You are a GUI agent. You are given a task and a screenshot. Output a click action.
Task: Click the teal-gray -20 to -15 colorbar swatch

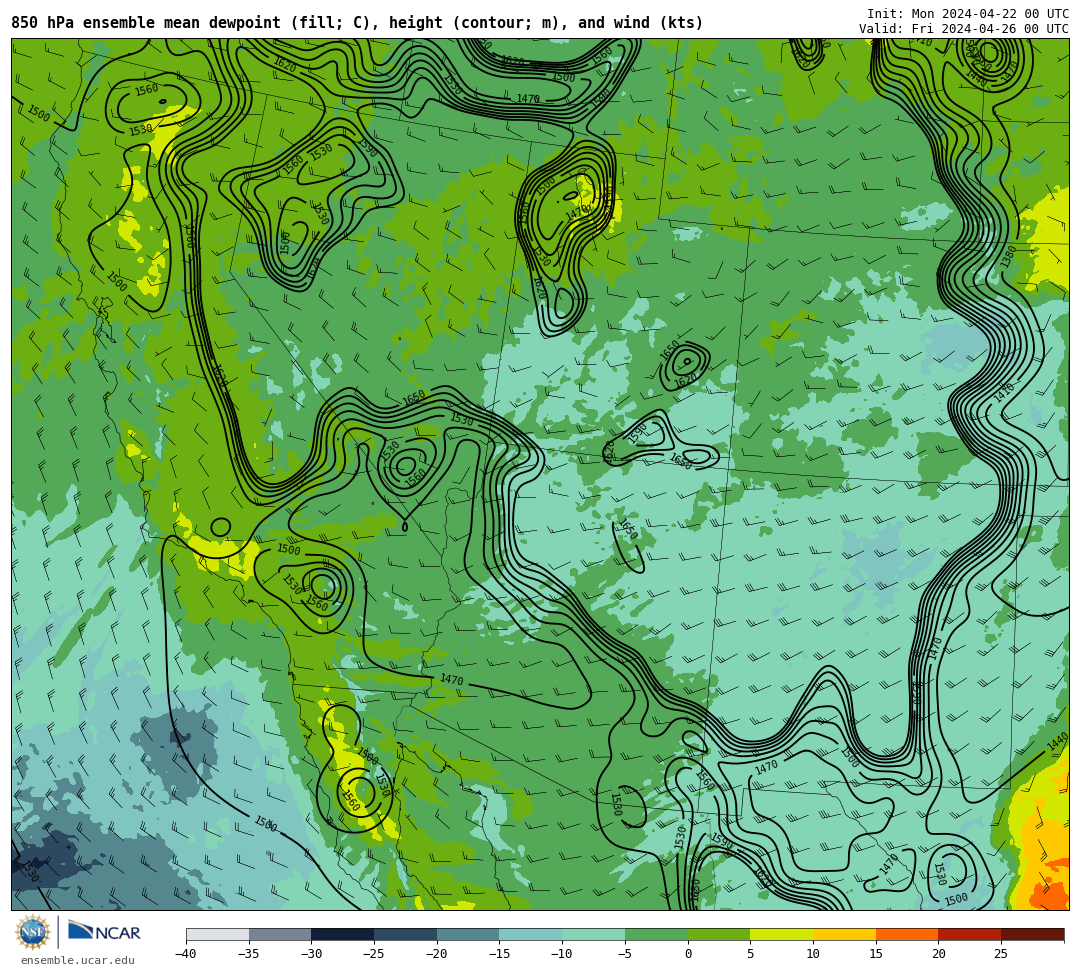tap(468, 934)
